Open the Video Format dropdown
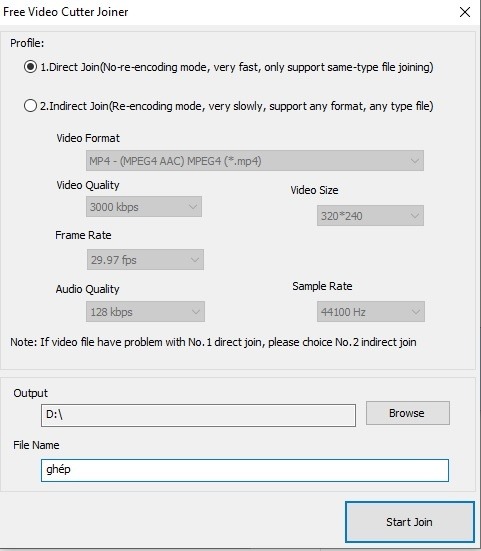 pos(255,161)
